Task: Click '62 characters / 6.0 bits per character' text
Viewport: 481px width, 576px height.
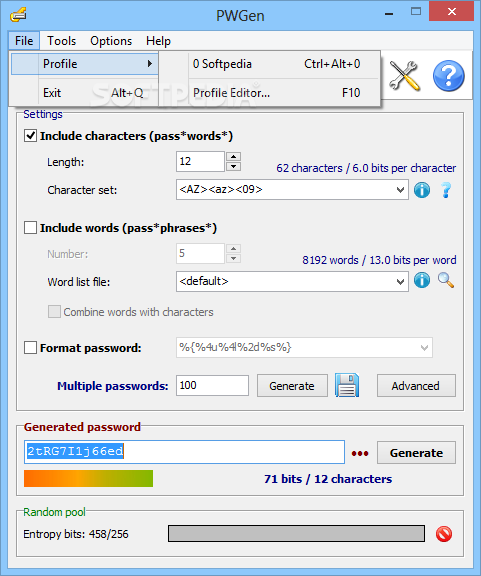Action: [x=366, y=168]
